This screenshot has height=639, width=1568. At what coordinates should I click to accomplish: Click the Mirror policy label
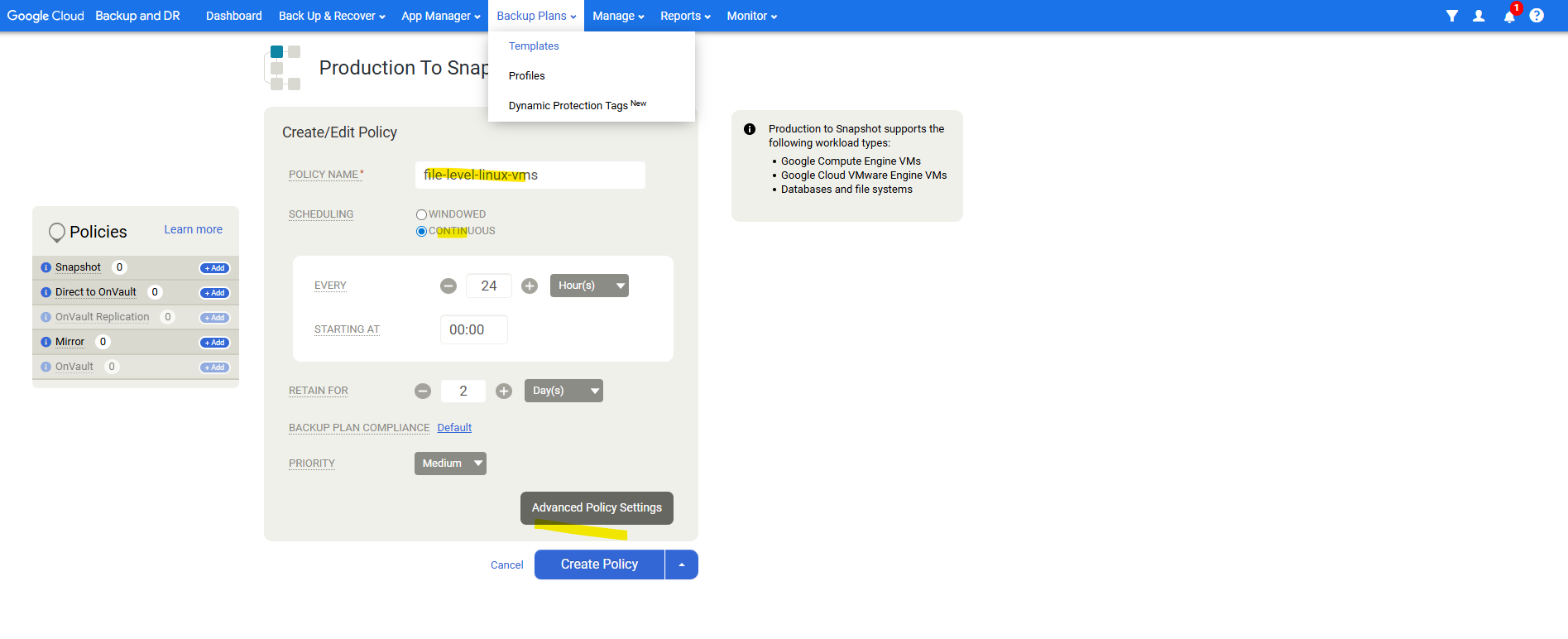click(x=70, y=342)
